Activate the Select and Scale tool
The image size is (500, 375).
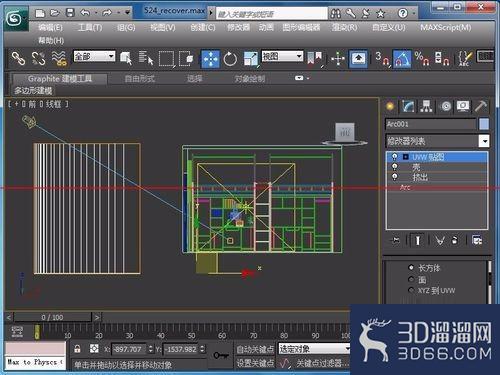coord(251,59)
